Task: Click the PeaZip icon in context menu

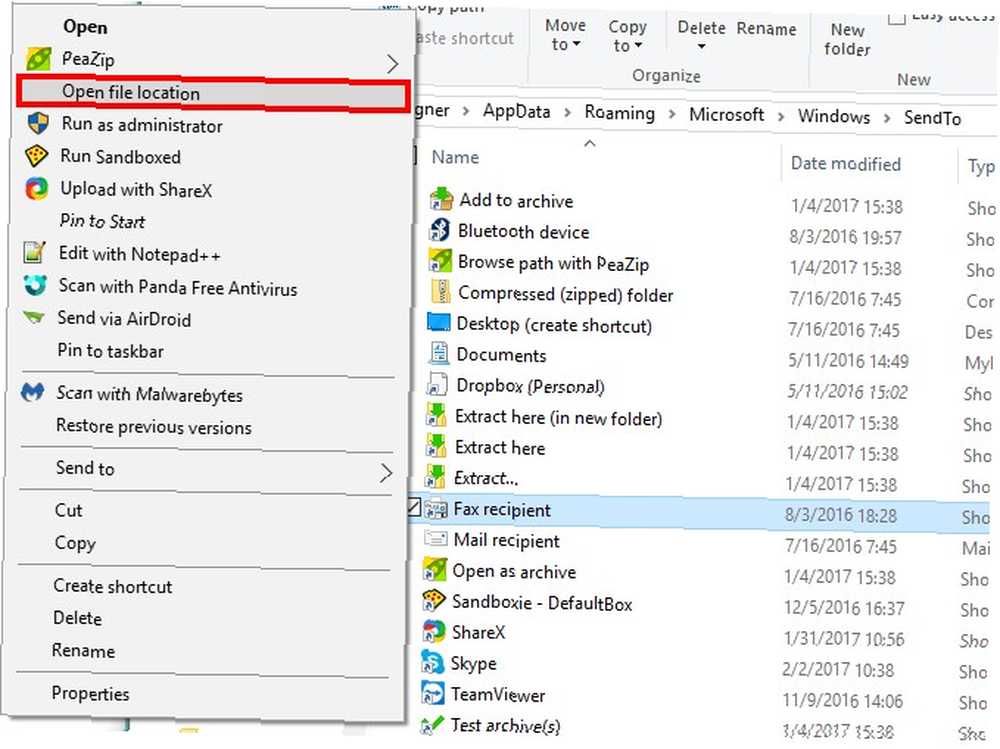Action: click(38, 59)
